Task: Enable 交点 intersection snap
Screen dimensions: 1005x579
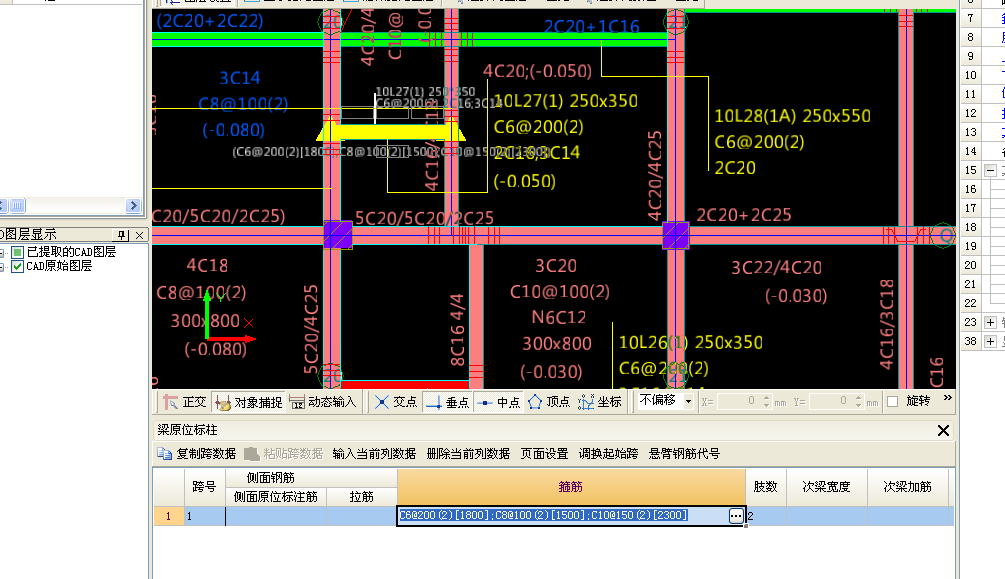Action: [x=395, y=402]
